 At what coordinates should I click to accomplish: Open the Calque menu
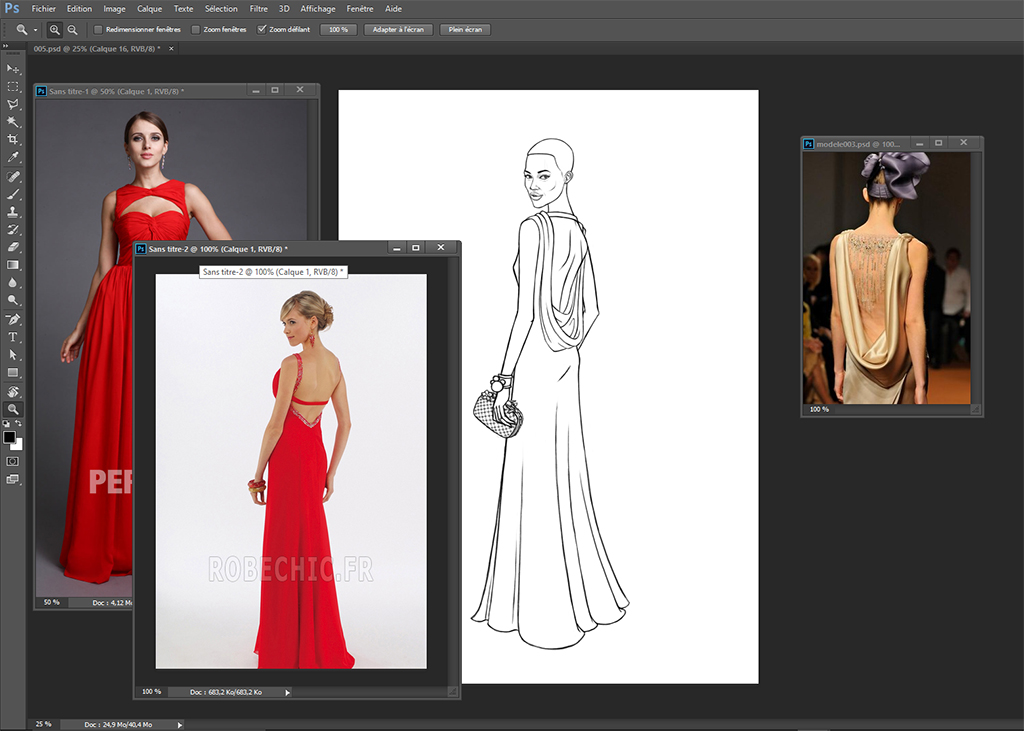tap(149, 8)
